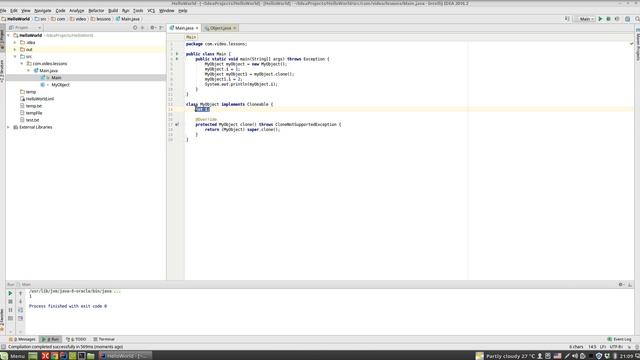Viewport: 640px width, 360px height.
Task: Open the Messages tool window tab
Action: [x=22, y=339]
